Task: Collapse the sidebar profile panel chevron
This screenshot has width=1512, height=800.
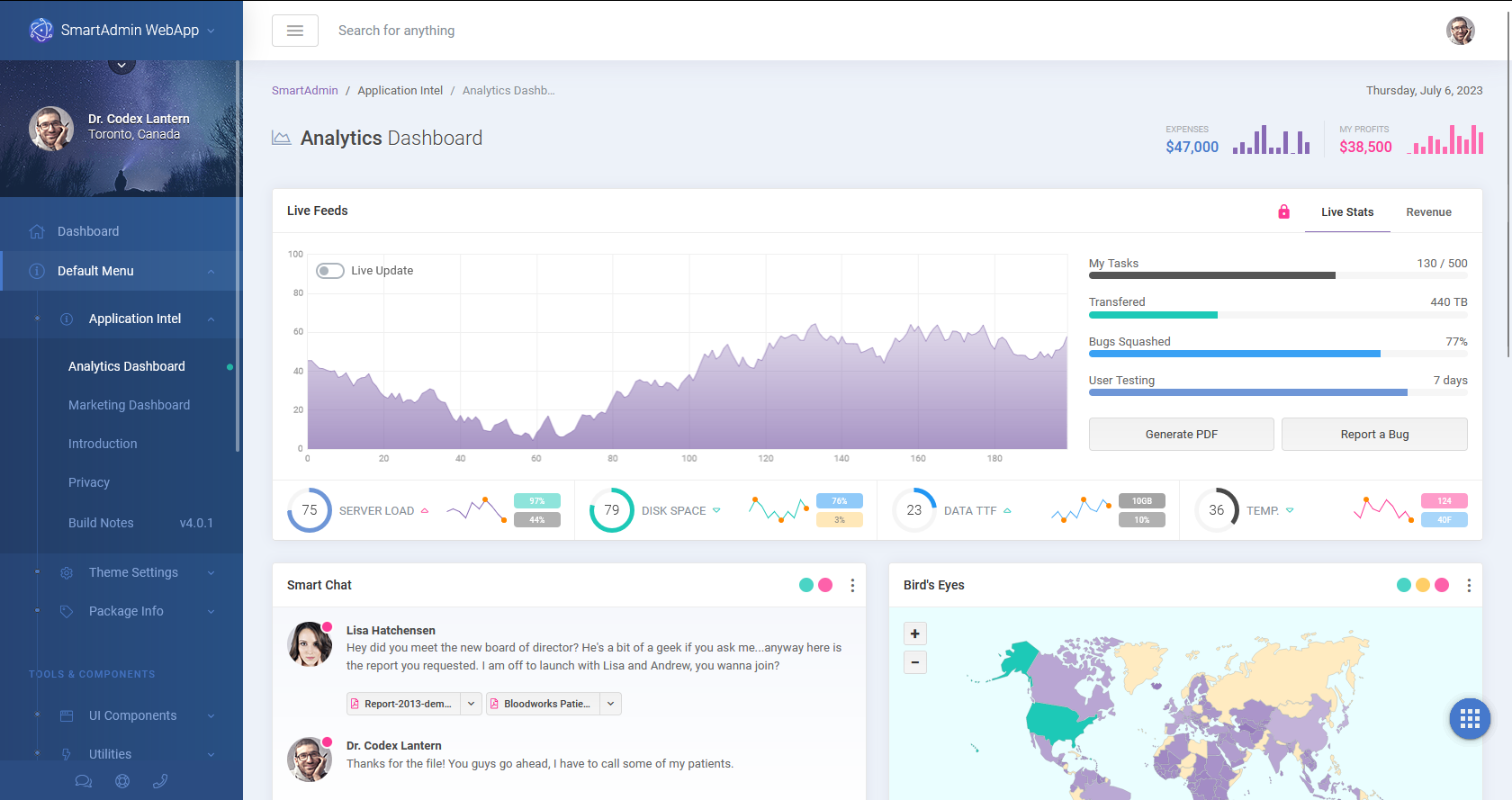Action: (x=121, y=65)
